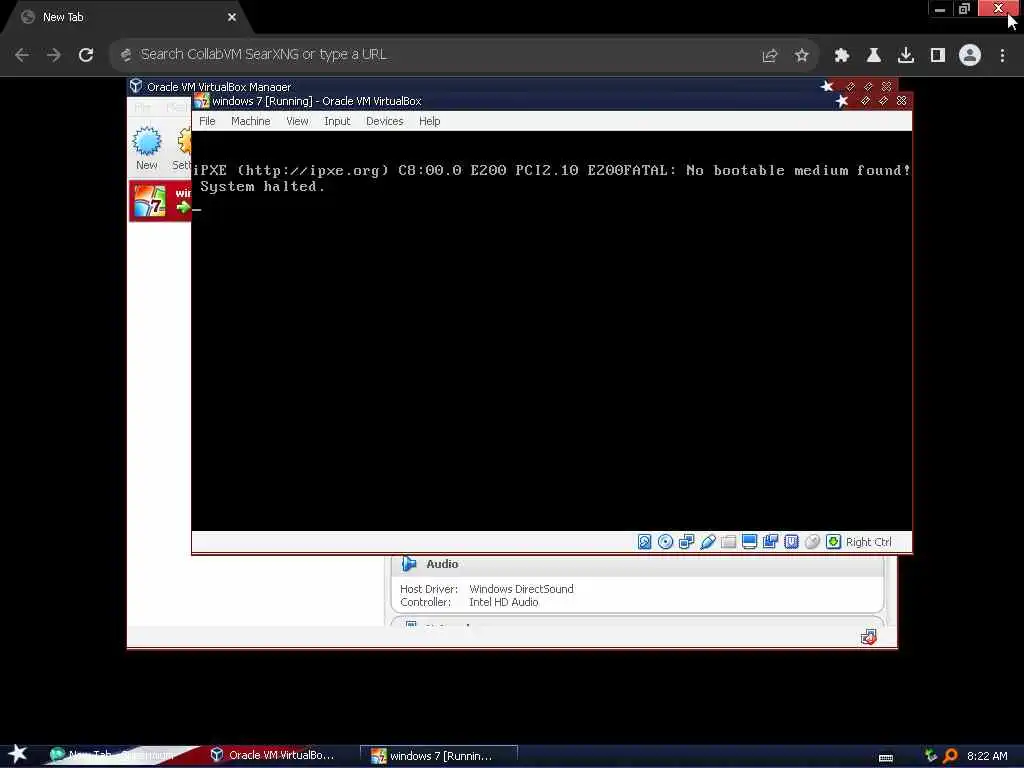This screenshot has width=1024, height=768.
Task: Open the CPU/virtualization indicator in status bar
Action: [x=791, y=541]
